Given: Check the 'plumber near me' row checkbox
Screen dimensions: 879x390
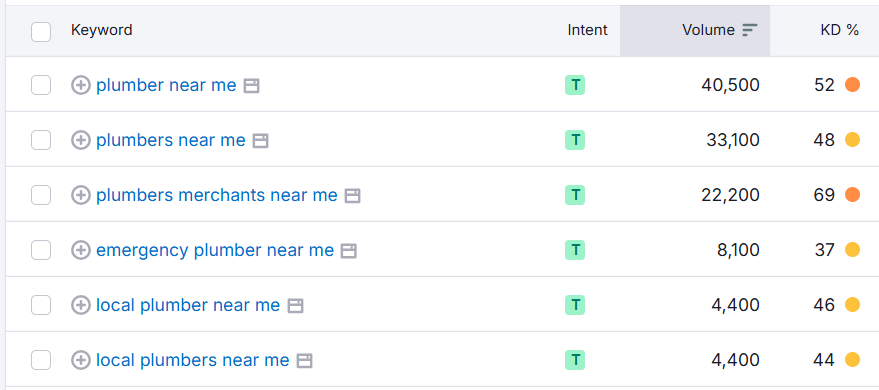Looking at the screenshot, I should coord(41,85).
